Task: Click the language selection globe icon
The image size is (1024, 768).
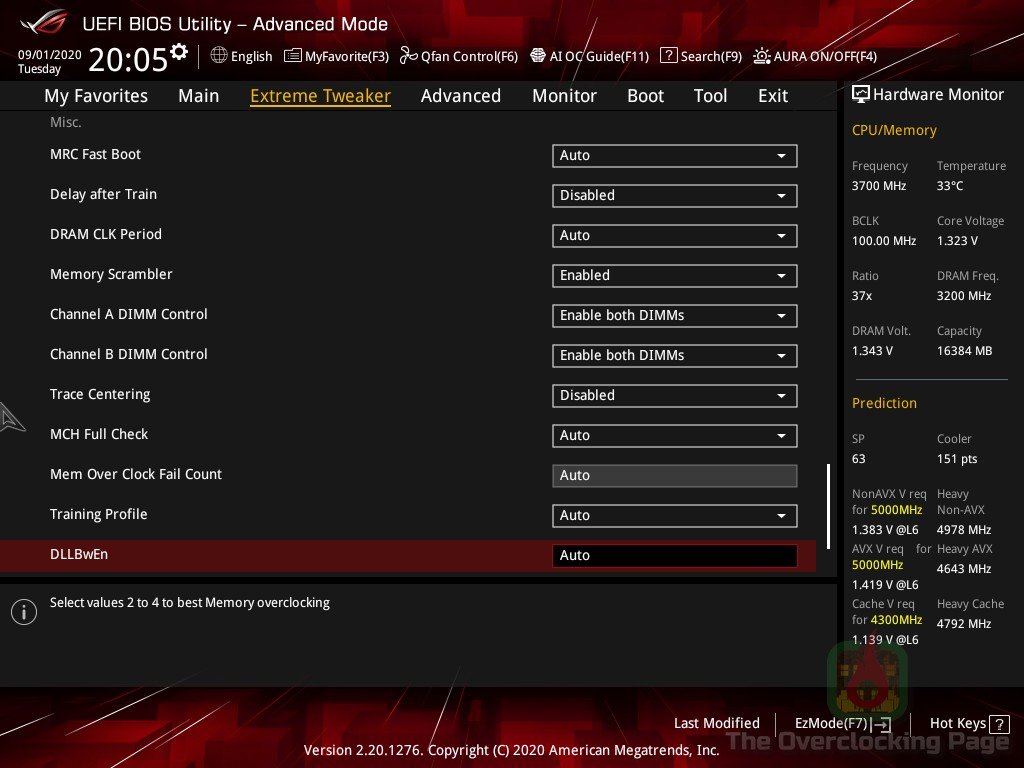Action: coord(218,56)
